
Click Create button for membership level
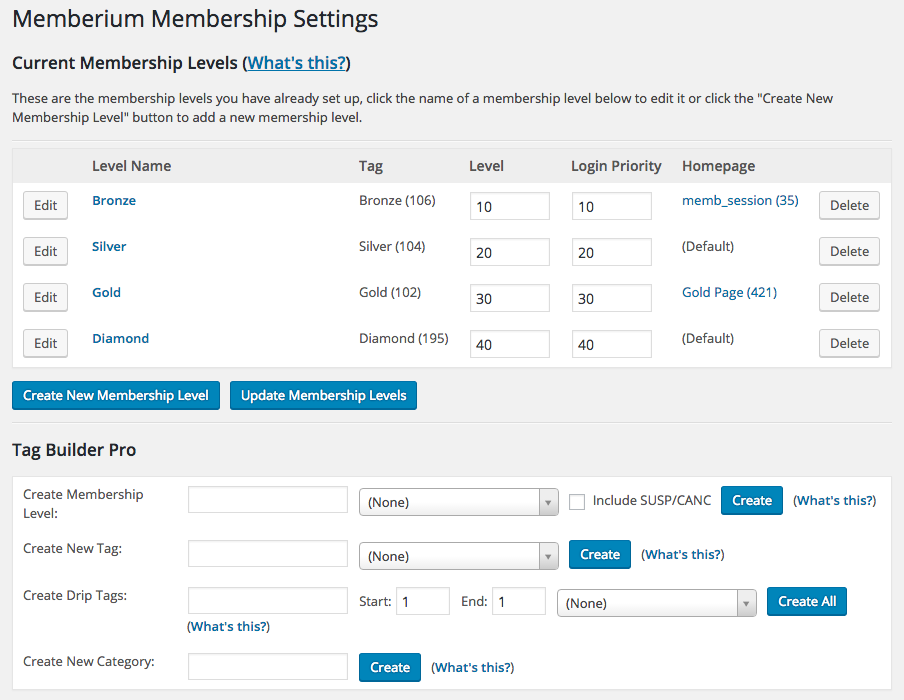tap(752, 500)
